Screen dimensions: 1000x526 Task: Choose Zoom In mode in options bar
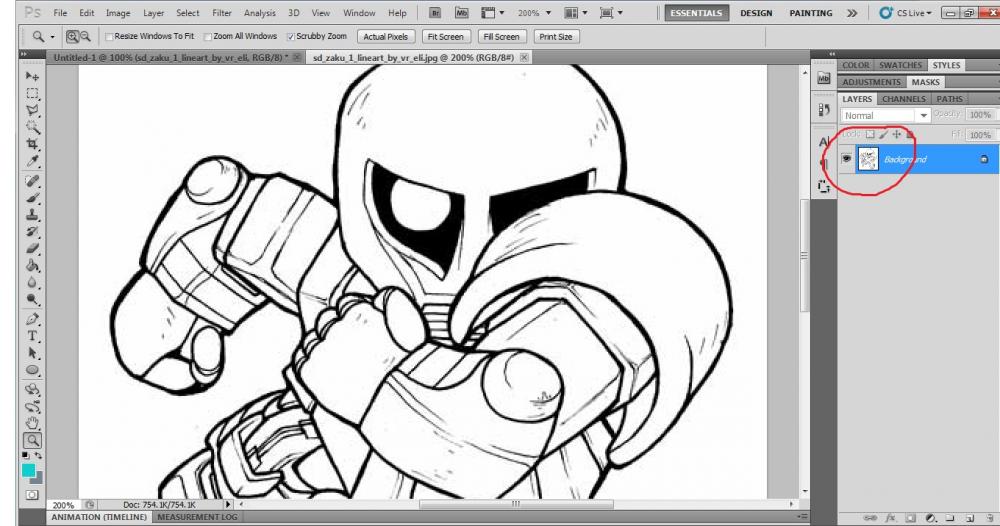click(x=72, y=37)
